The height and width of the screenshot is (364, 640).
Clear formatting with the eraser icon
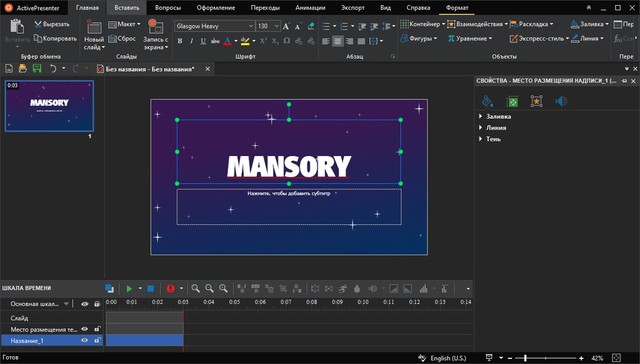[311, 26]
